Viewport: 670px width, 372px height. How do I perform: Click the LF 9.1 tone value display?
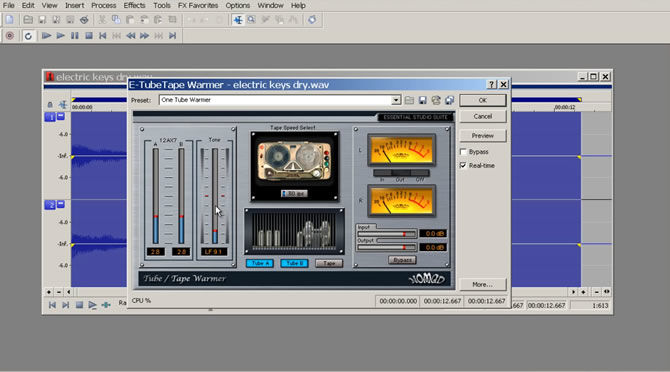pyautogui.click(x=214, y=252)
